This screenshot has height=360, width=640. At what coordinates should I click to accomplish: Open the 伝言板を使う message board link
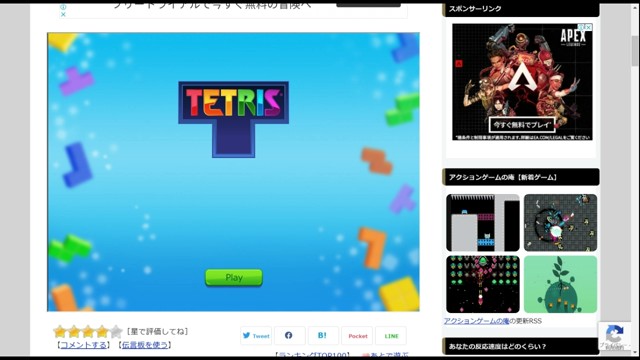pyautogui.click(x=145, y=345)
